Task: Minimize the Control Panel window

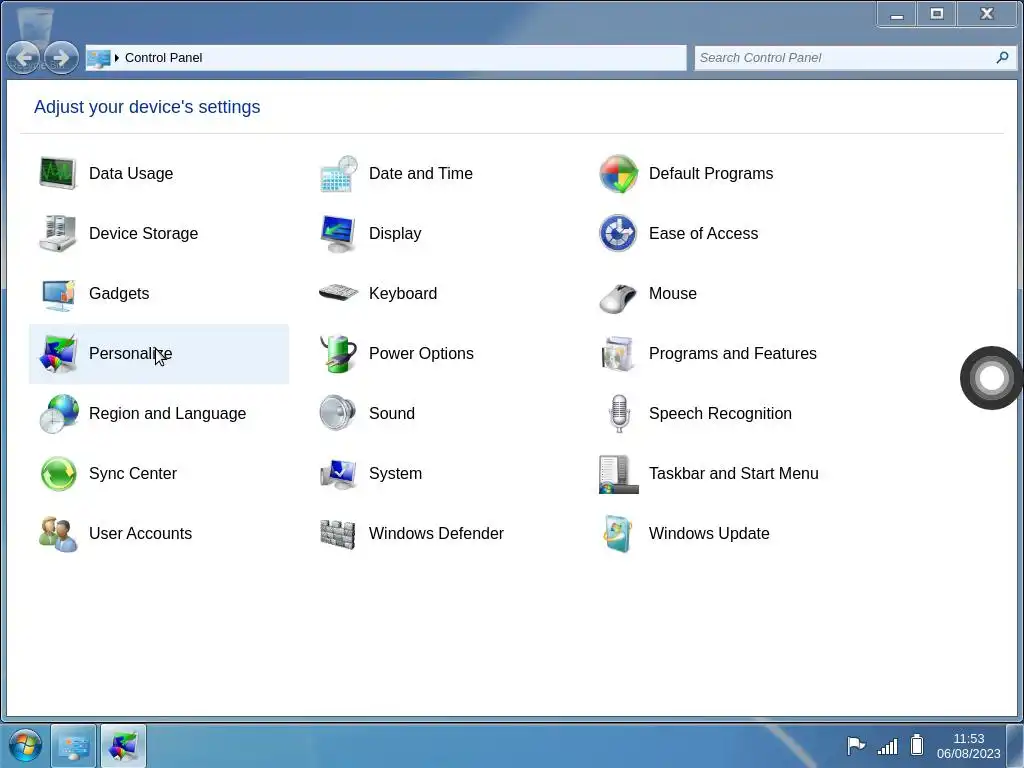Action: pyautogui.click(x=897, y=14)
